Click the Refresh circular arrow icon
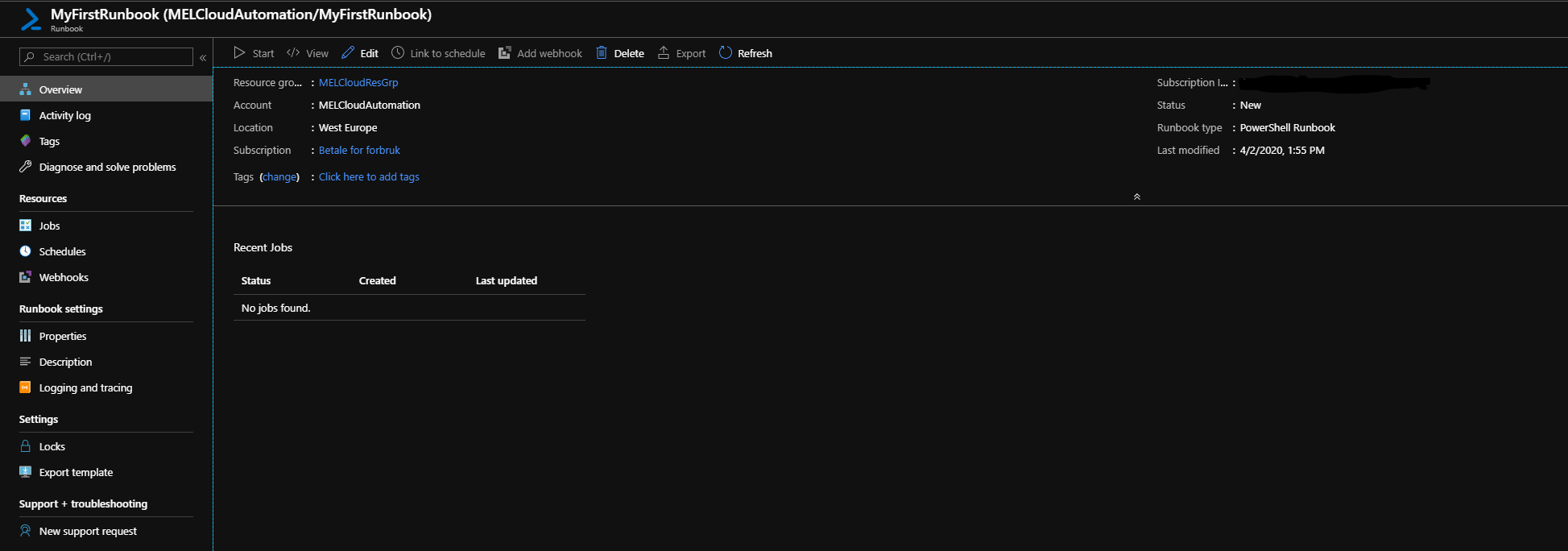The height and width of the screenshot is (551, 1568). (726, 53)
